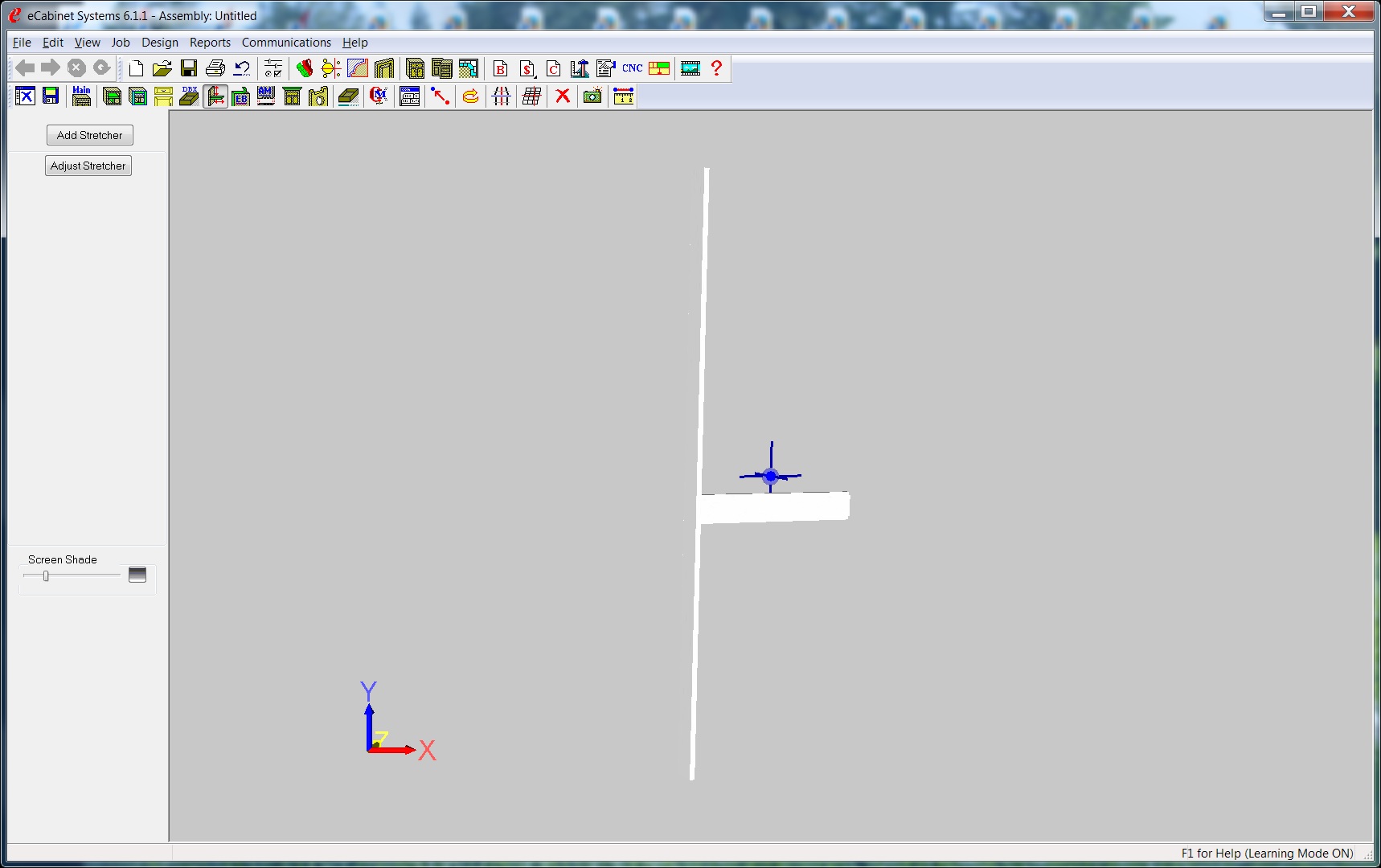The height and width of the screenshot is (868, 1381).
Task: Click the orange rotate arrow icon
Action: 470,96
